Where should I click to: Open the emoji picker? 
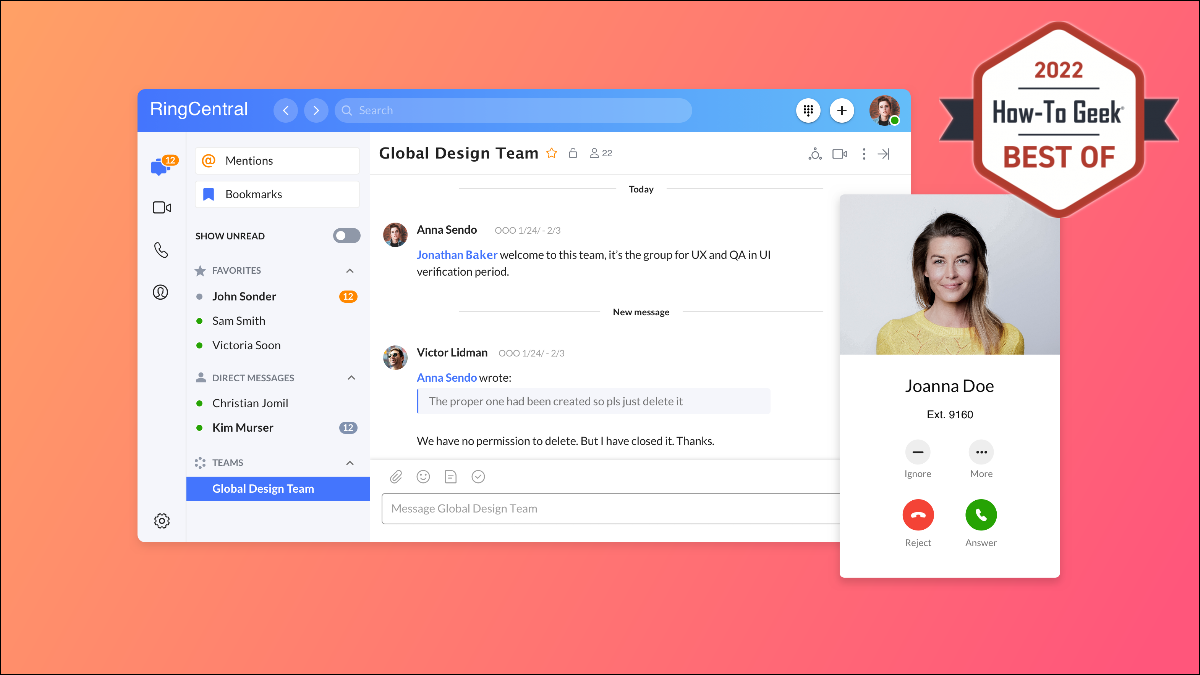click(423, 476)
